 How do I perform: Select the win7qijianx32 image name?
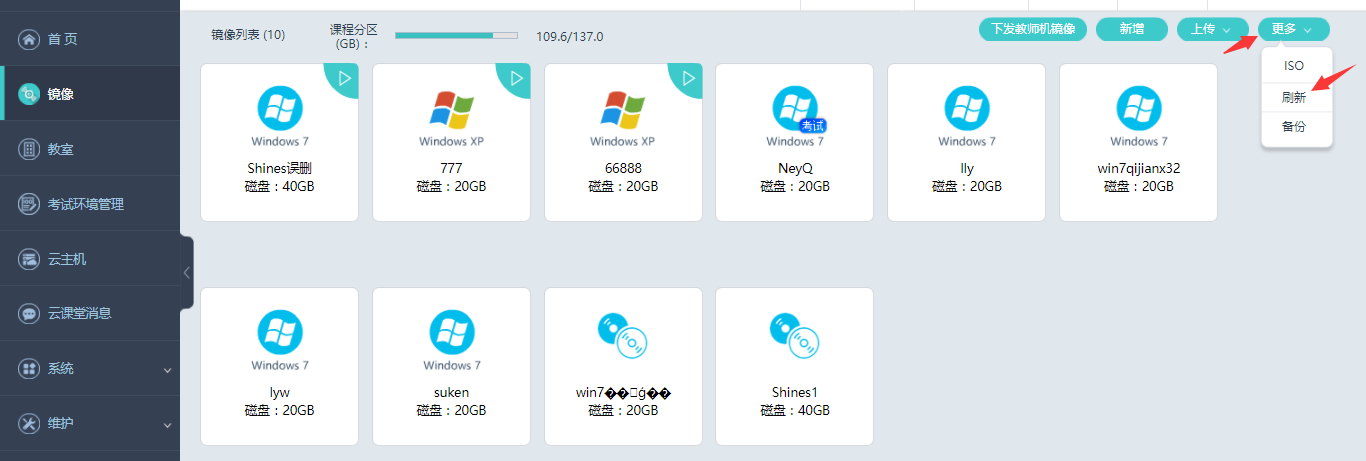(x=1138, y=168)
